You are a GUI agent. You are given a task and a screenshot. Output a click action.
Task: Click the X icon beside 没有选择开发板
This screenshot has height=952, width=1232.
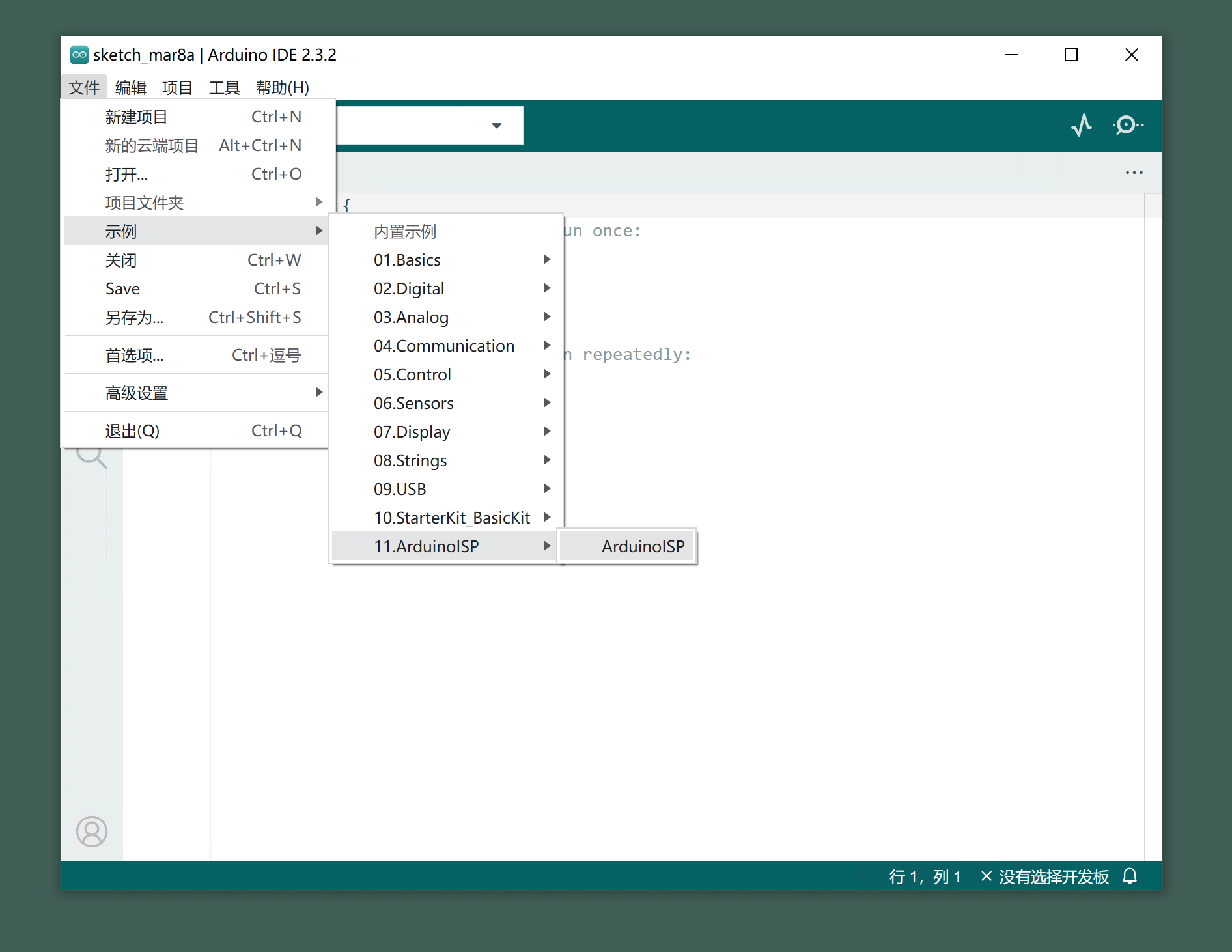tap(986, 876)
